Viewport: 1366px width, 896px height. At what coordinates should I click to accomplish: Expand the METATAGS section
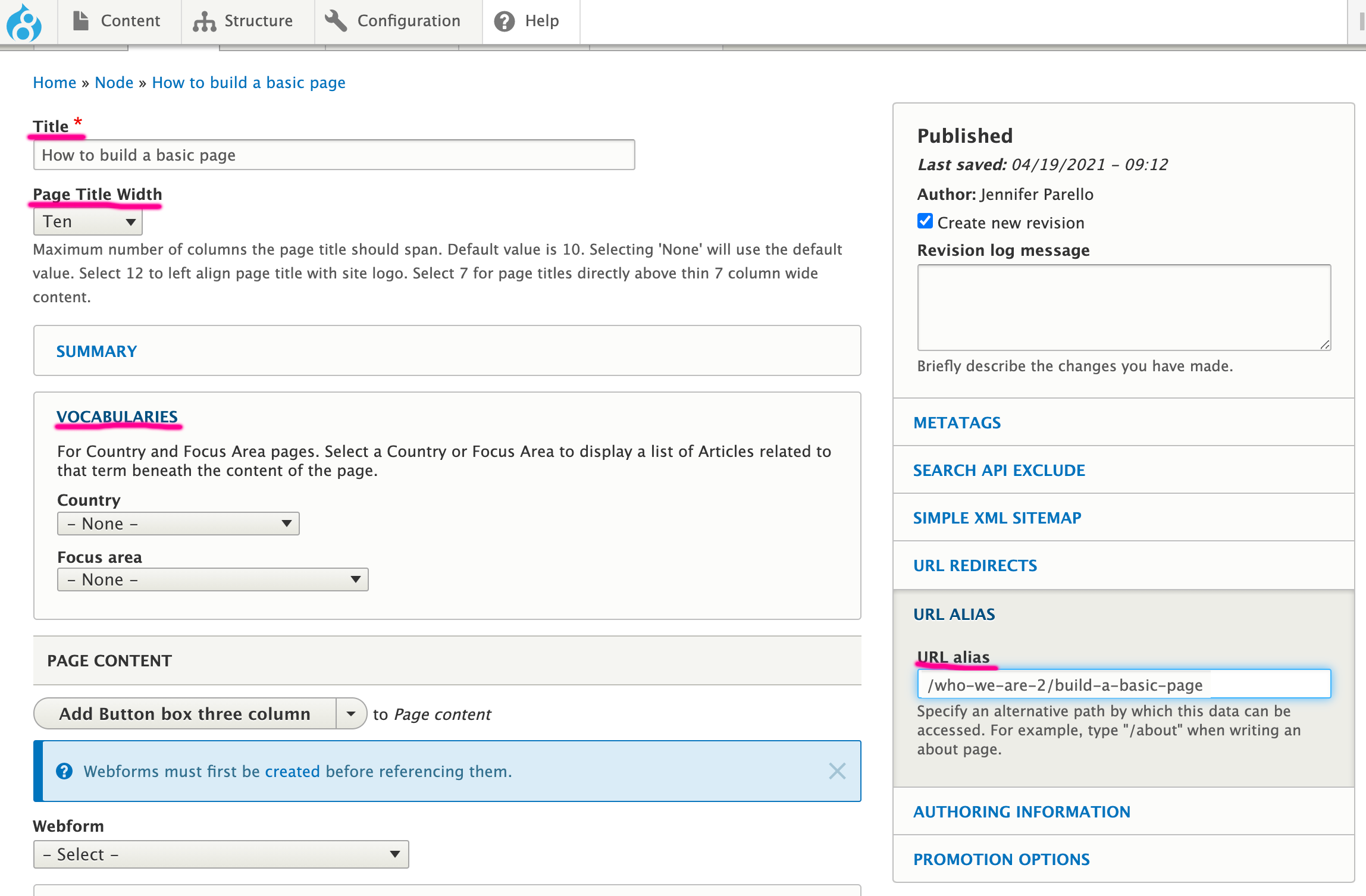[957, 422]
